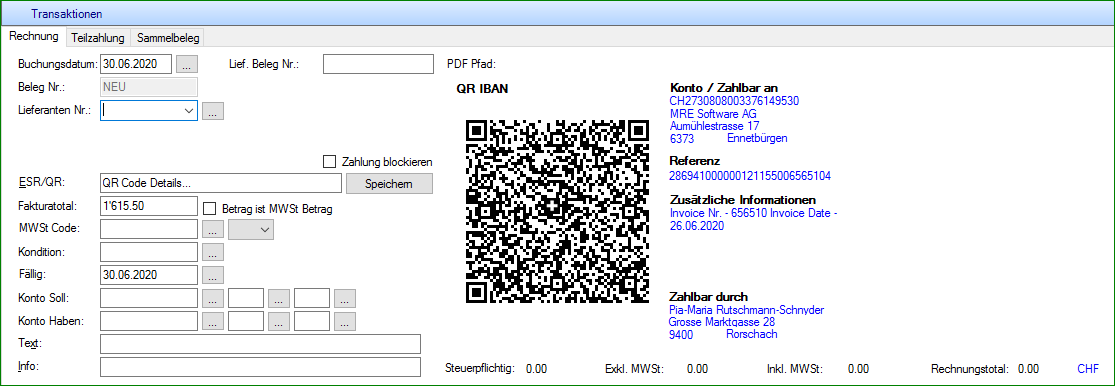Open the Kondition lookup button
This screenshot has width=1115, height=386.
click(213, 252)
